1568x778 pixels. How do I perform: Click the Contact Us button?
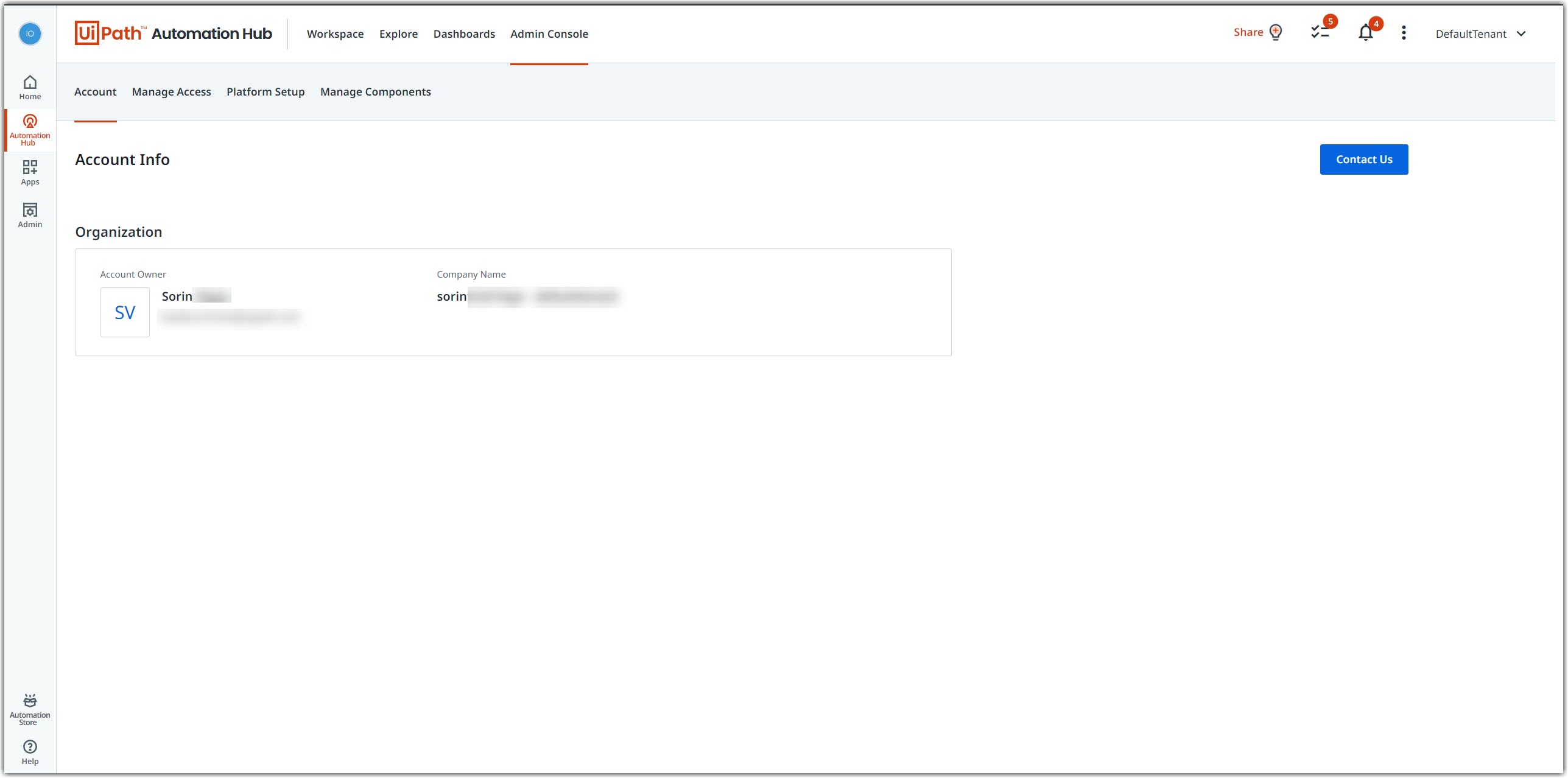pyautogui.click(x=1363, y=159)
